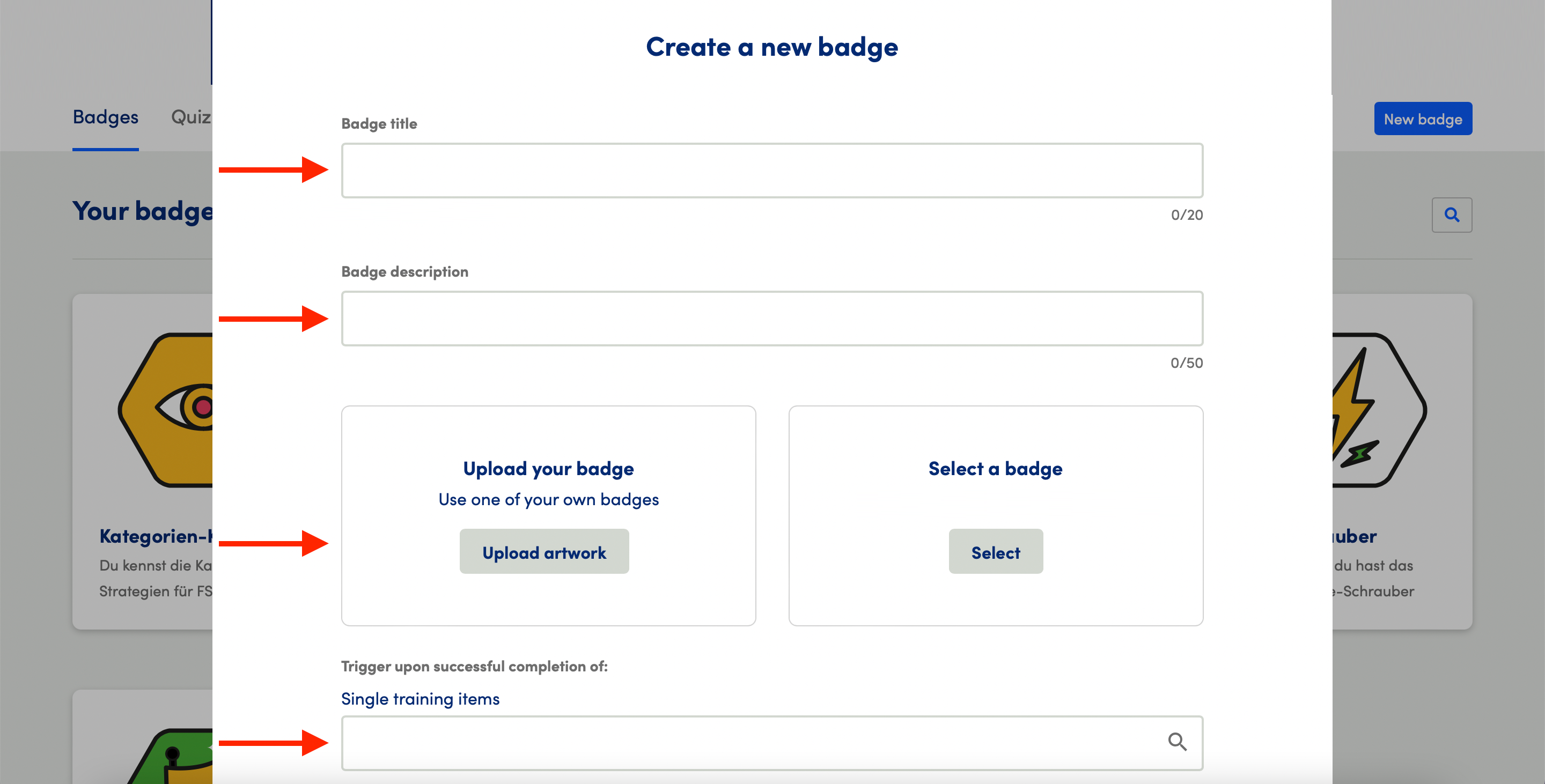Click the New badge button
This screenshot has width=1545, height=784.
point(1423,119)
